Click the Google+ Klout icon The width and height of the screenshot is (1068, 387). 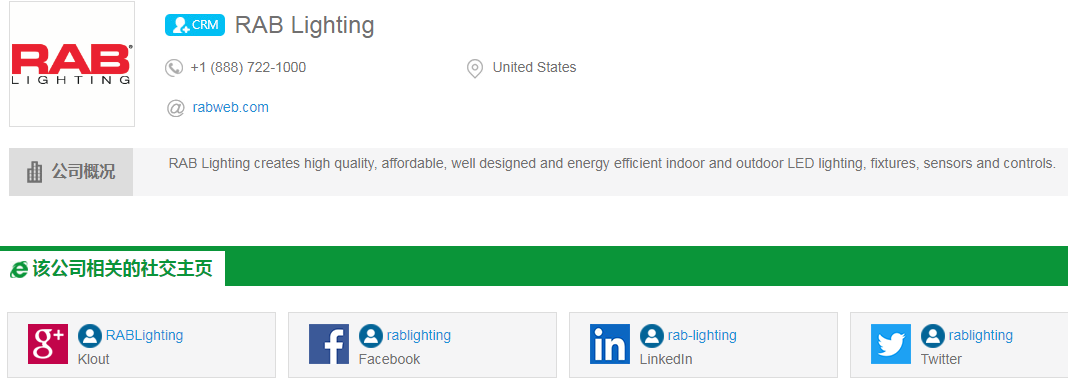click(48, 344)
